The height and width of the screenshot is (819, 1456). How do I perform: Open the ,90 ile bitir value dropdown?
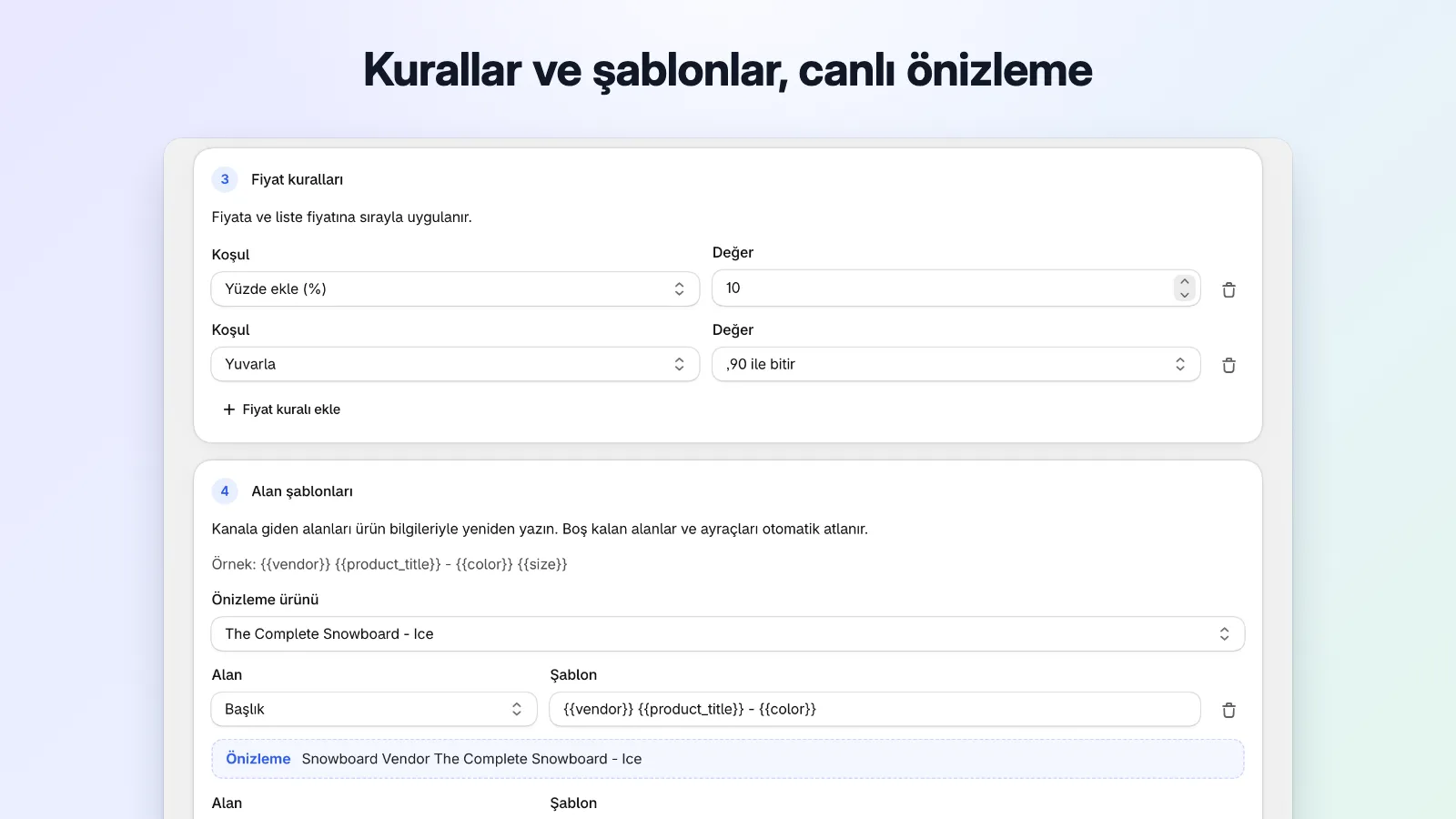pyautogui.click(x=955, y=364)
